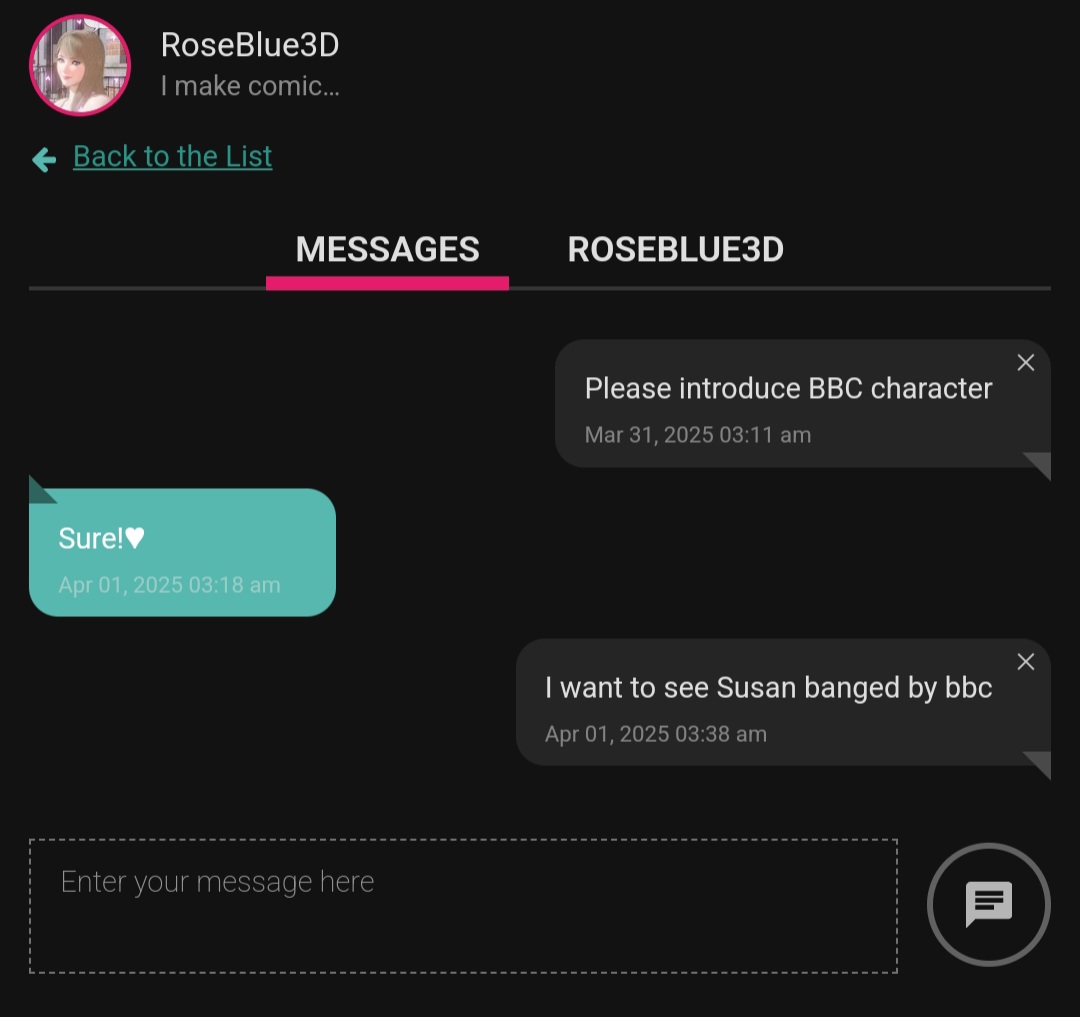The height and width of the screenshot is (1017, 1080).
Task: Click the Apr 01, 2025 03:38 am timestamp
Action: [656, 734]
